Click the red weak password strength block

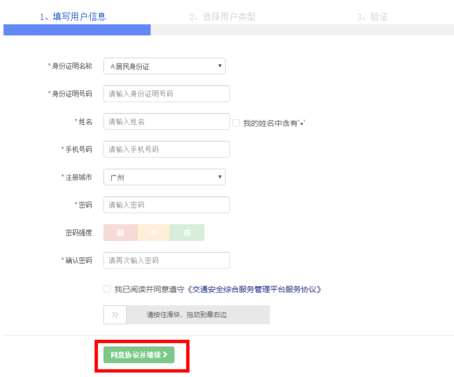point(120,232)
